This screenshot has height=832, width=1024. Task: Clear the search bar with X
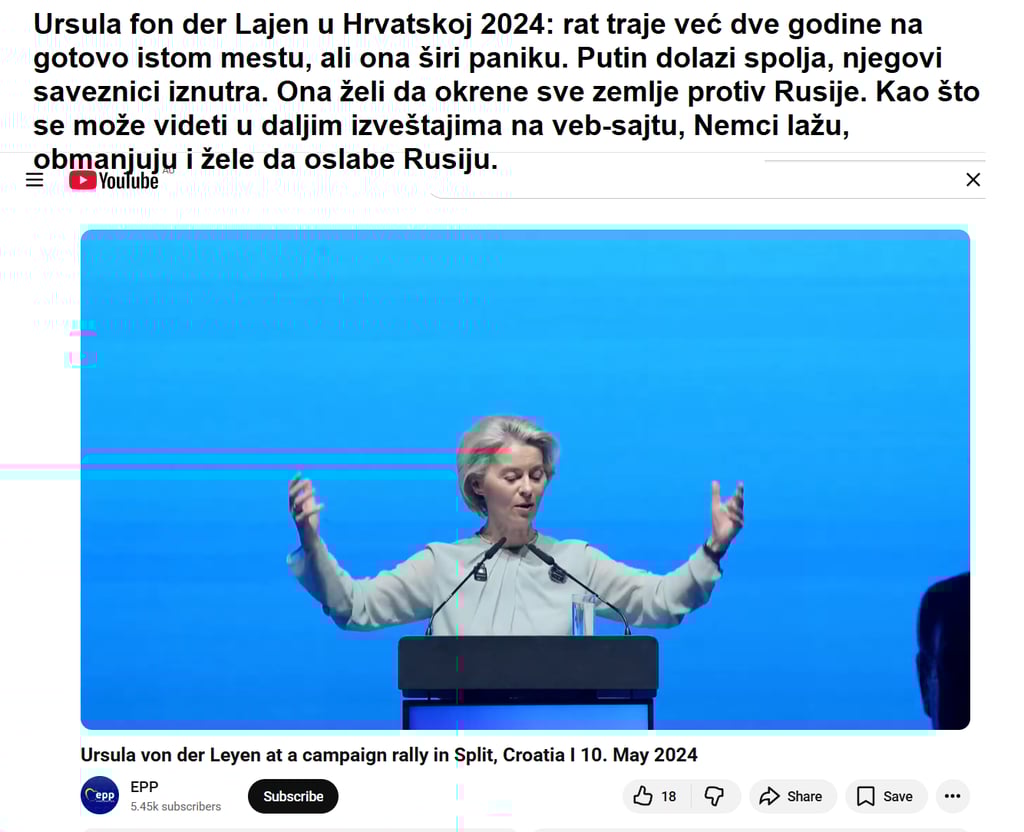coord(972,180)
